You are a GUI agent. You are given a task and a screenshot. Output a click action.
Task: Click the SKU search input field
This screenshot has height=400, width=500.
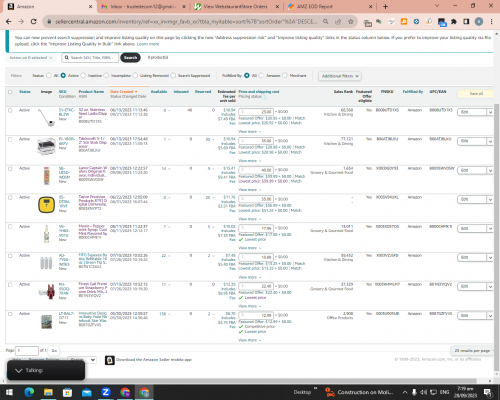point(90,58)
